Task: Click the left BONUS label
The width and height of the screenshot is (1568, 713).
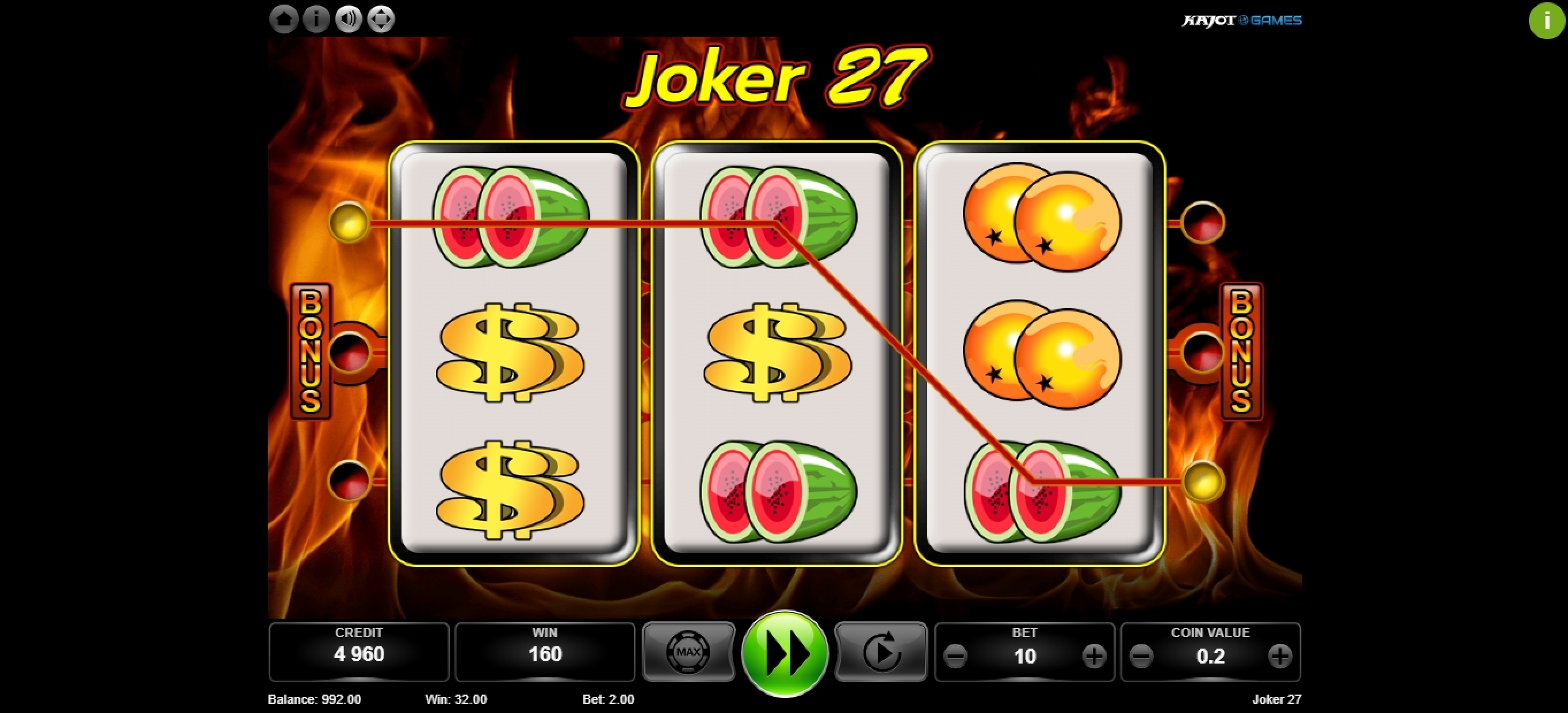Action: (311, 351)
